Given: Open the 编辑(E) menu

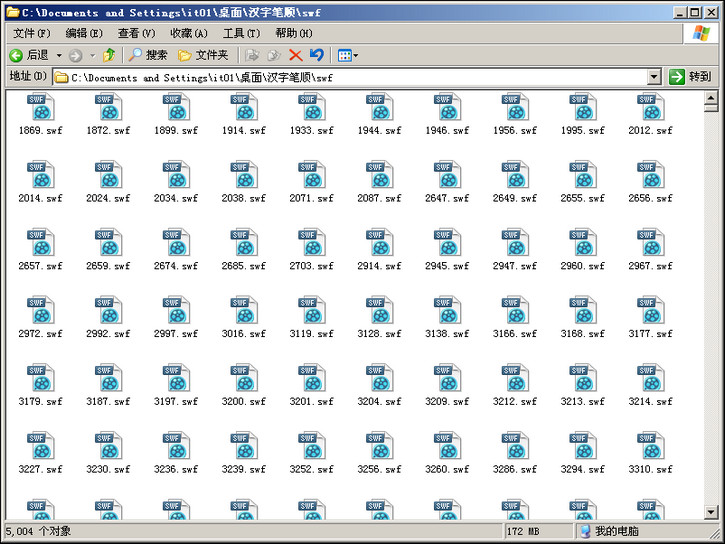Looking at the screenshot, I should 84,33.
